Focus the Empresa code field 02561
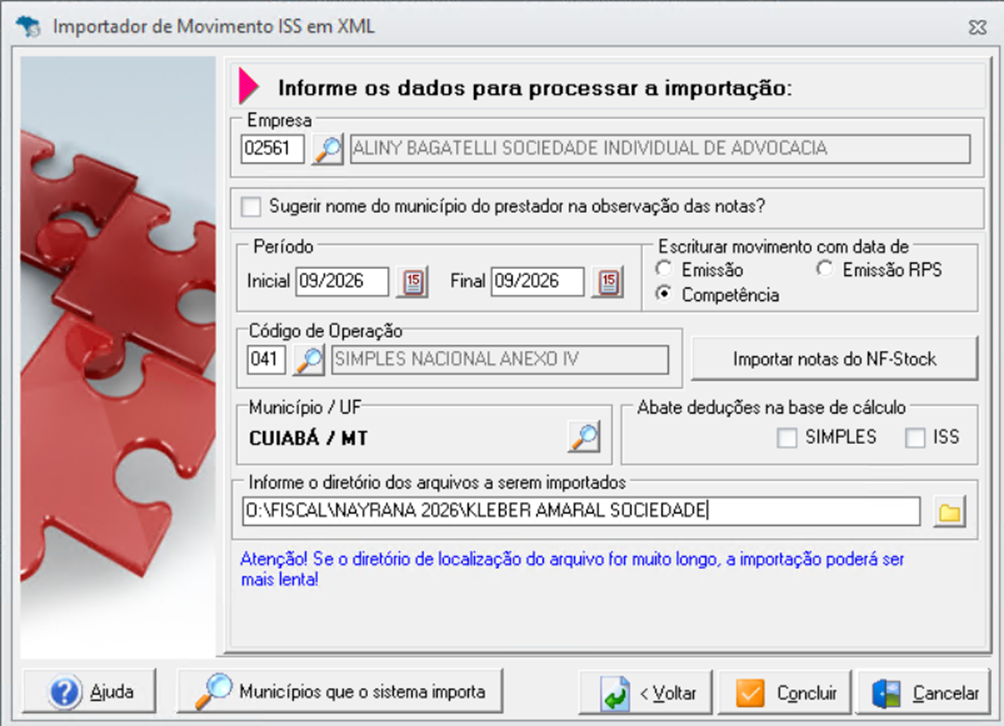This screenshot has width=1004, height=726. coord(273,149)
